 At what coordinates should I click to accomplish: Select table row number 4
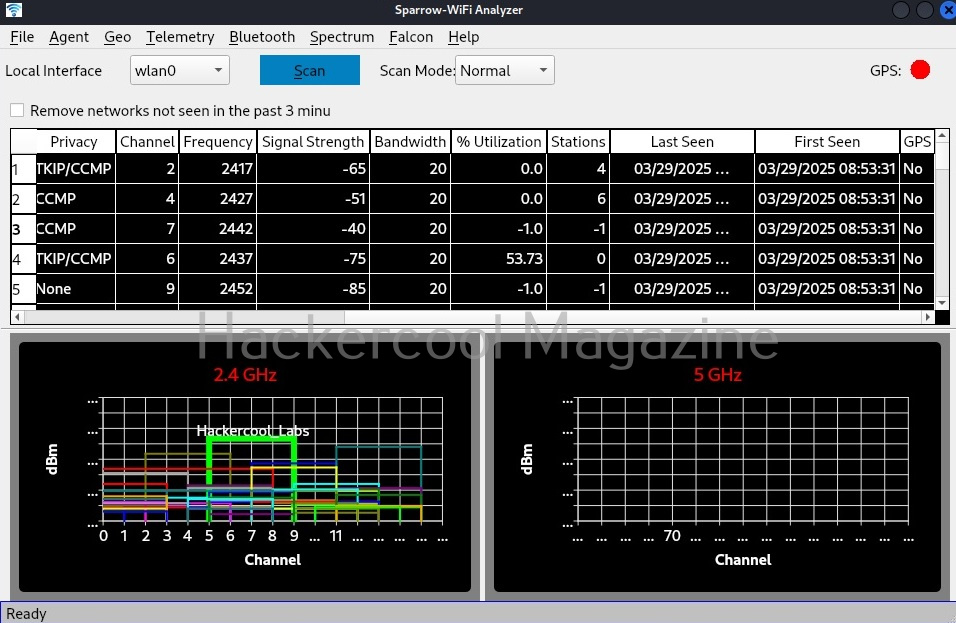(23, 258)
